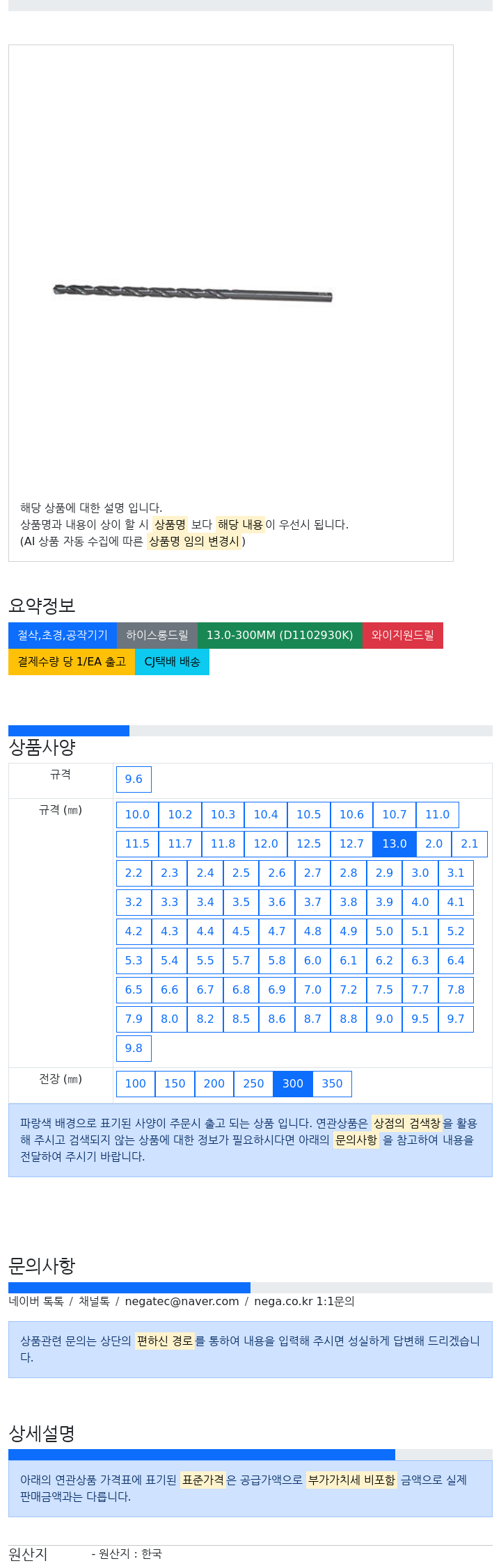This screenshot has height=1568, width=501.
Task: Select the 절삭,초경,공작기기 category tag
Action: point(63,636)
